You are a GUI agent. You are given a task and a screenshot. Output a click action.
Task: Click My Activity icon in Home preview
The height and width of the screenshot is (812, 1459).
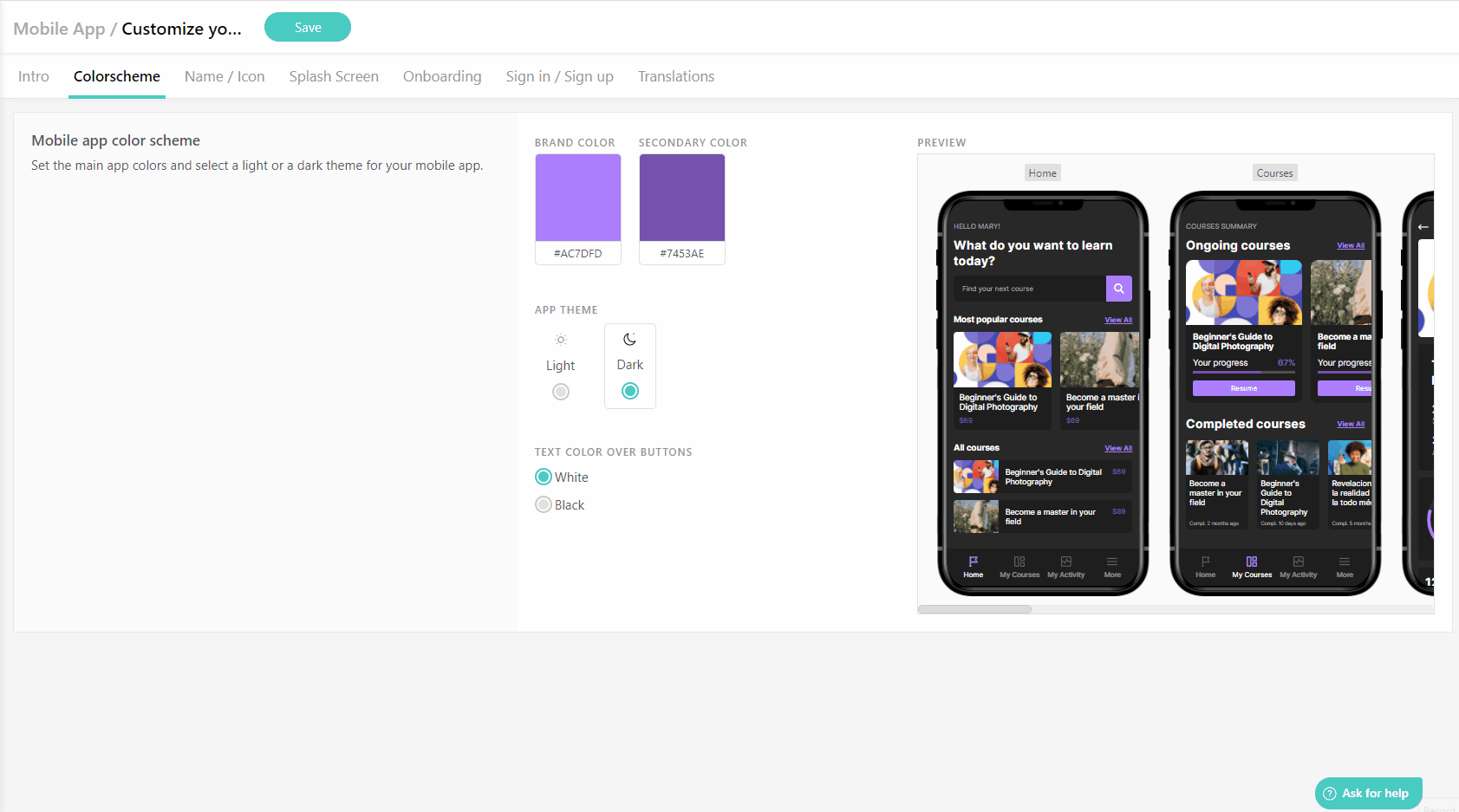1066,562
